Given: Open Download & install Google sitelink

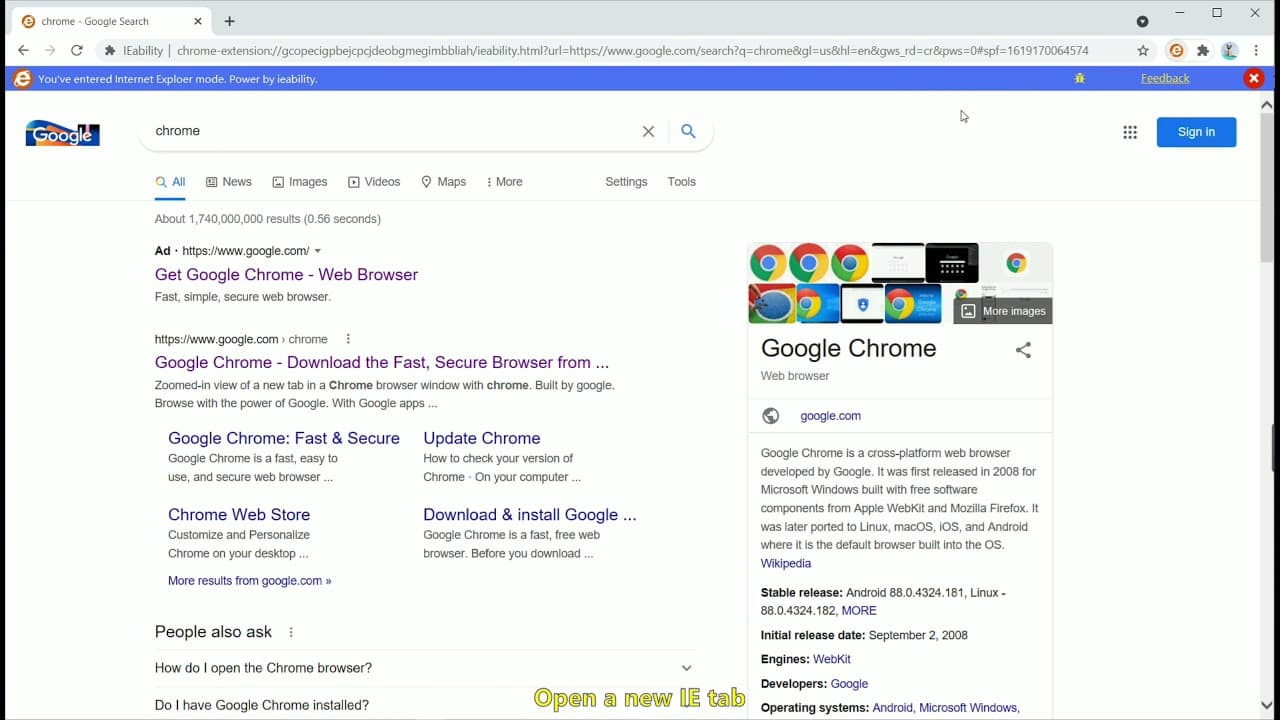Looking at the screenshot, I should 530,514.
